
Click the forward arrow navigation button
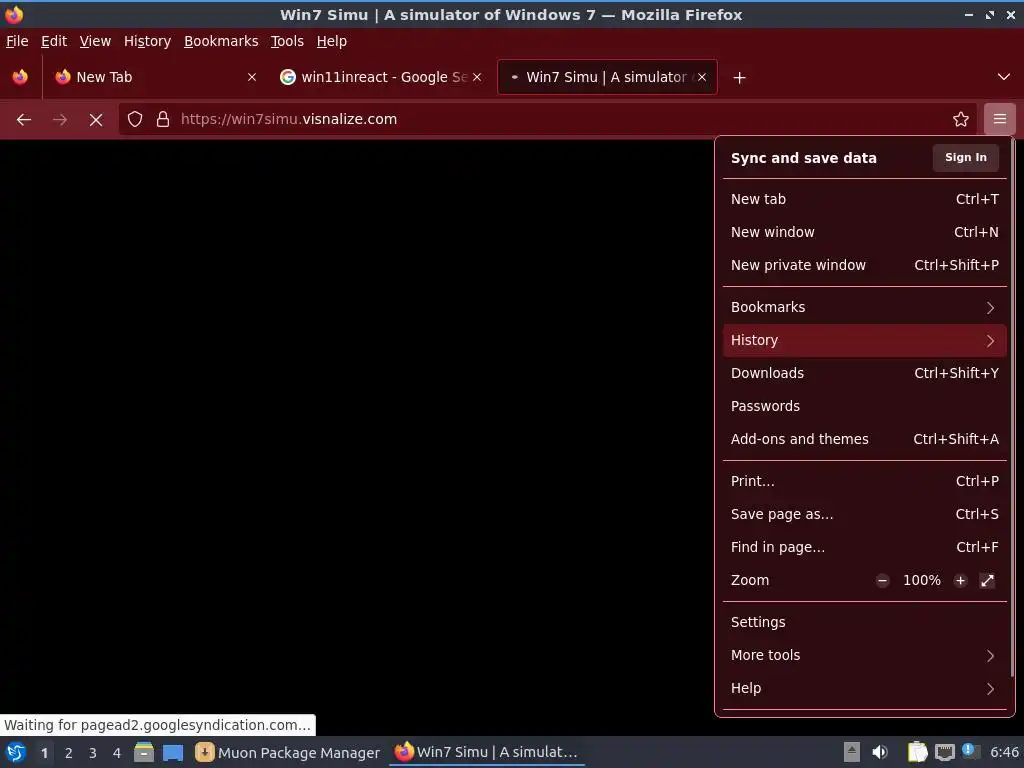(x=59, y=120)
